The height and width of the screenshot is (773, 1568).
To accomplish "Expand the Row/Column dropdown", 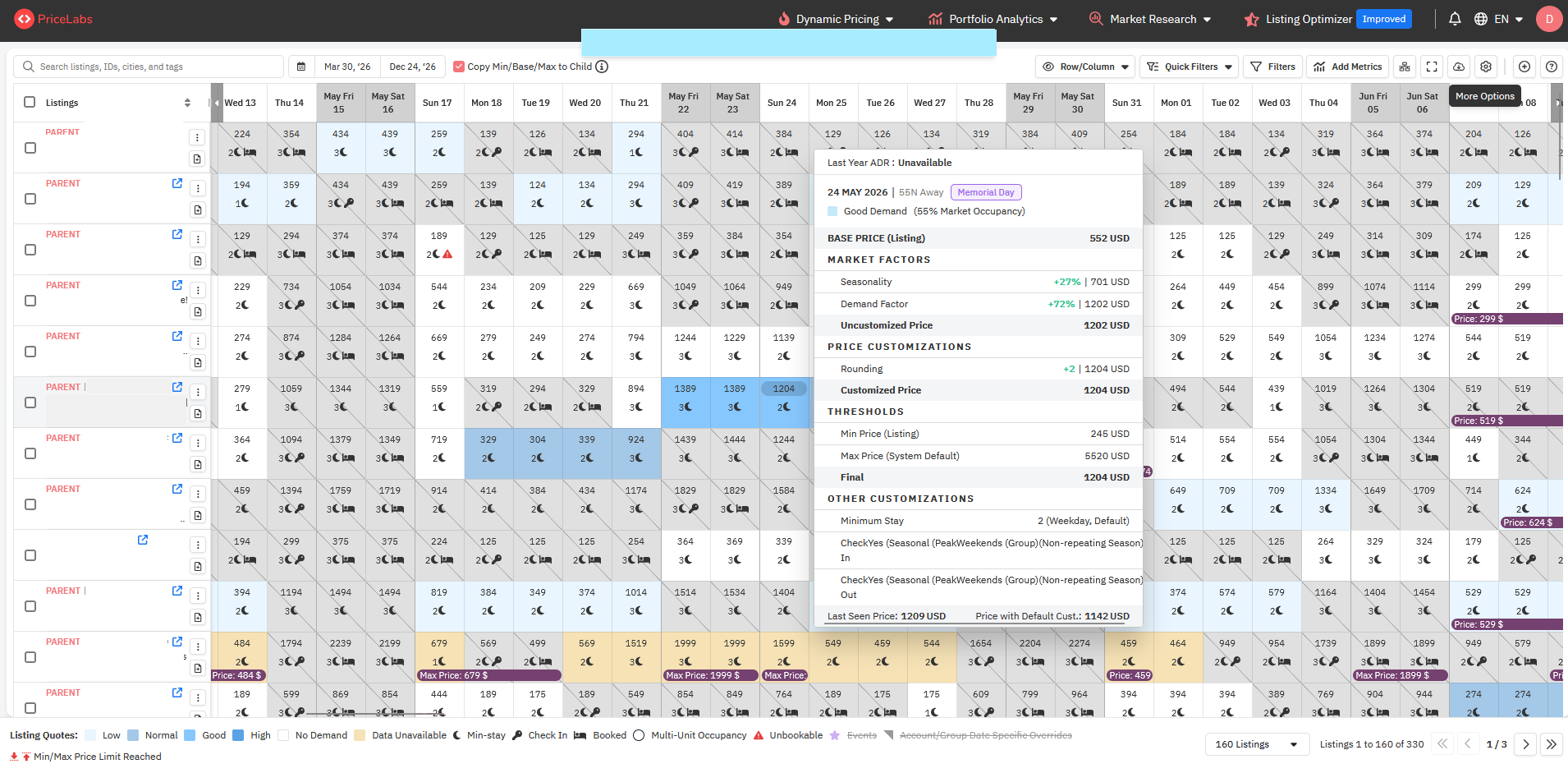I will [x=1086, y=67].
